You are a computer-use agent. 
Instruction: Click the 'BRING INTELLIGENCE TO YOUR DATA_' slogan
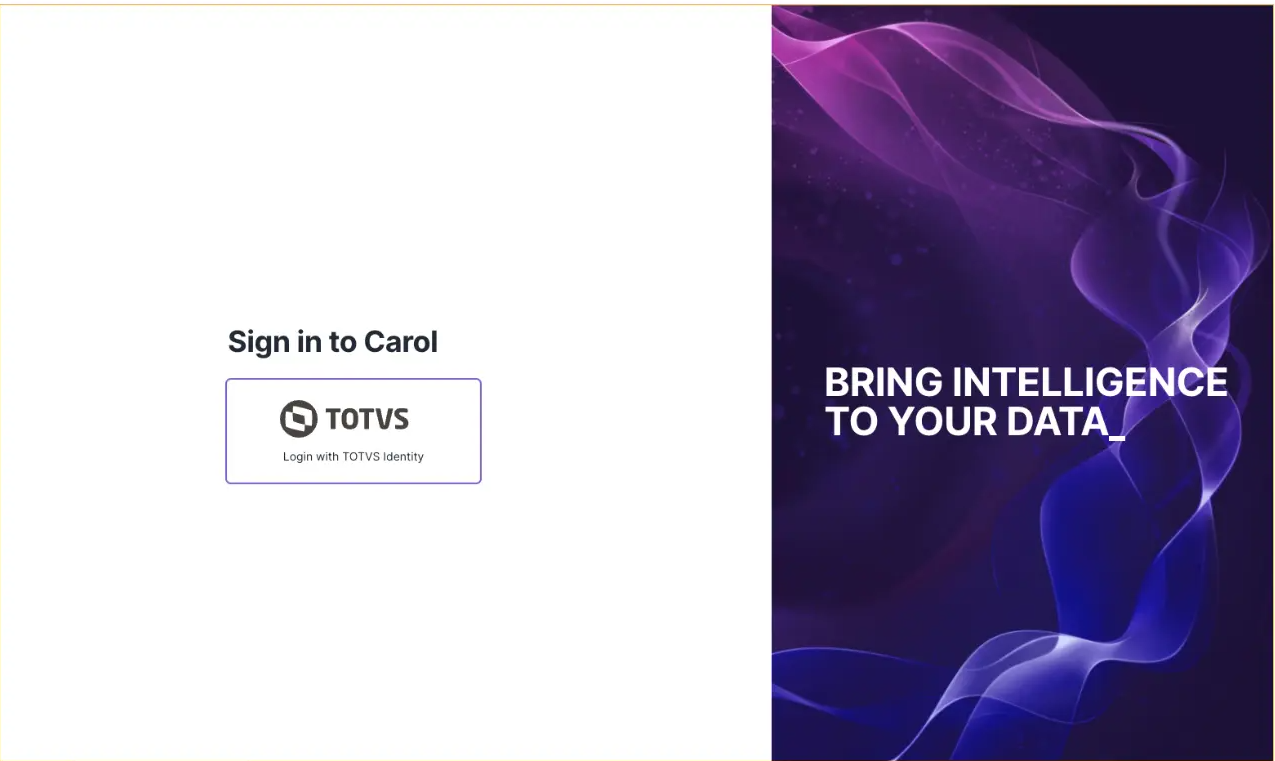point(1024,402)
